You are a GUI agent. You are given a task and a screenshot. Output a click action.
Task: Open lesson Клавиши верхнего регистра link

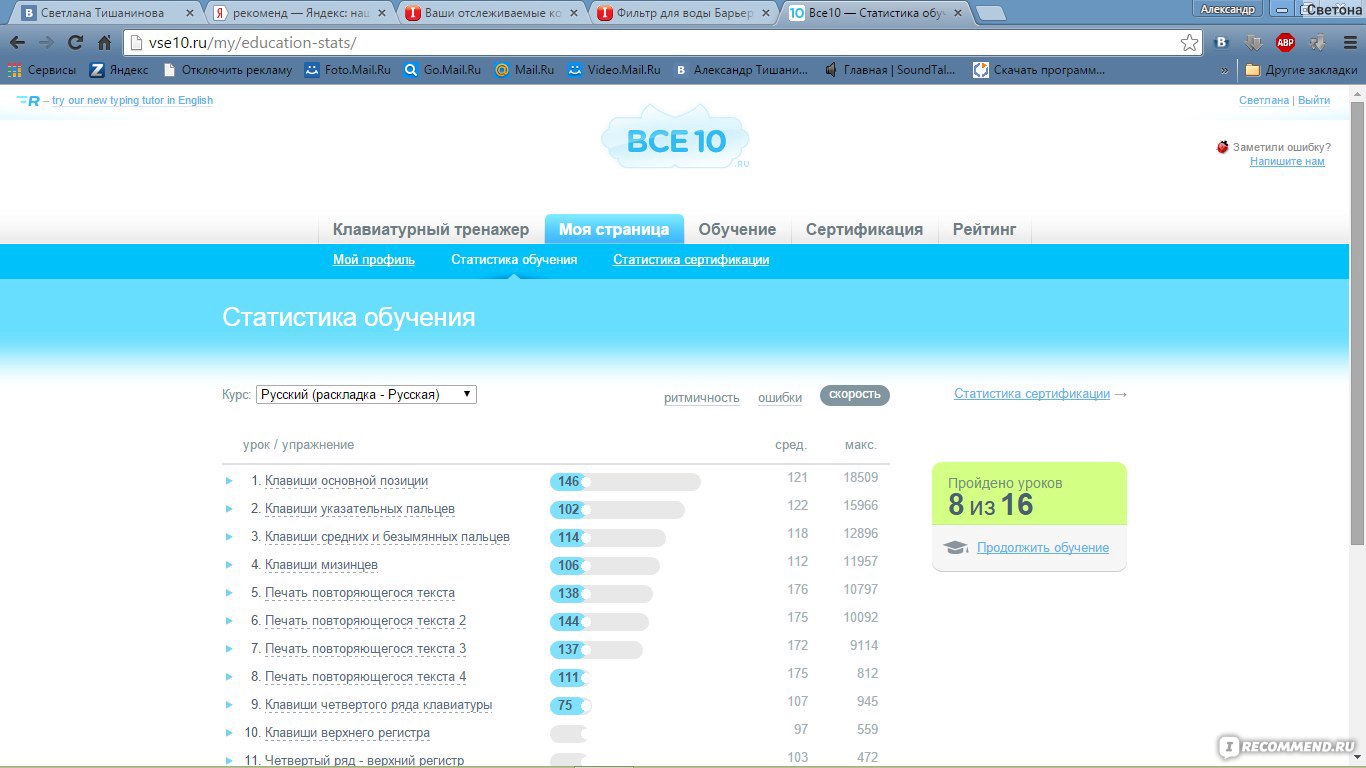[x=347, y=733]
